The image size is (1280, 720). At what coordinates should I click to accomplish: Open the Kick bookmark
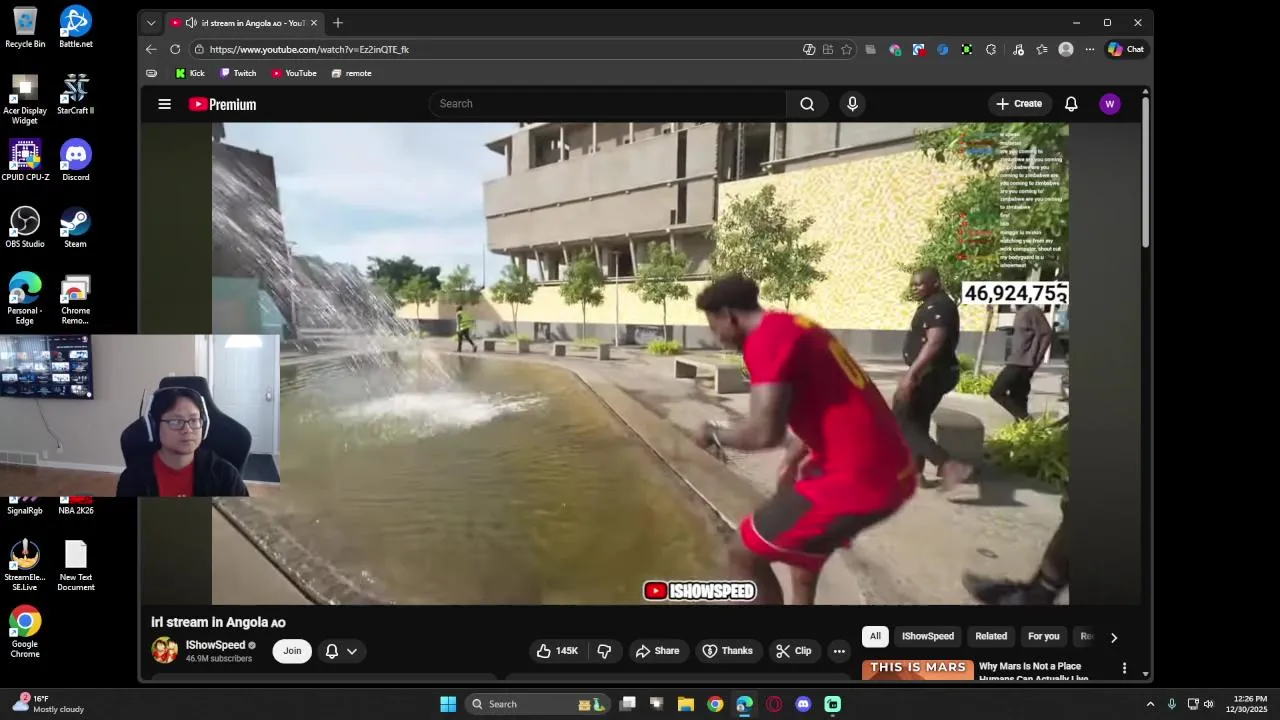[x=190, y=73]
